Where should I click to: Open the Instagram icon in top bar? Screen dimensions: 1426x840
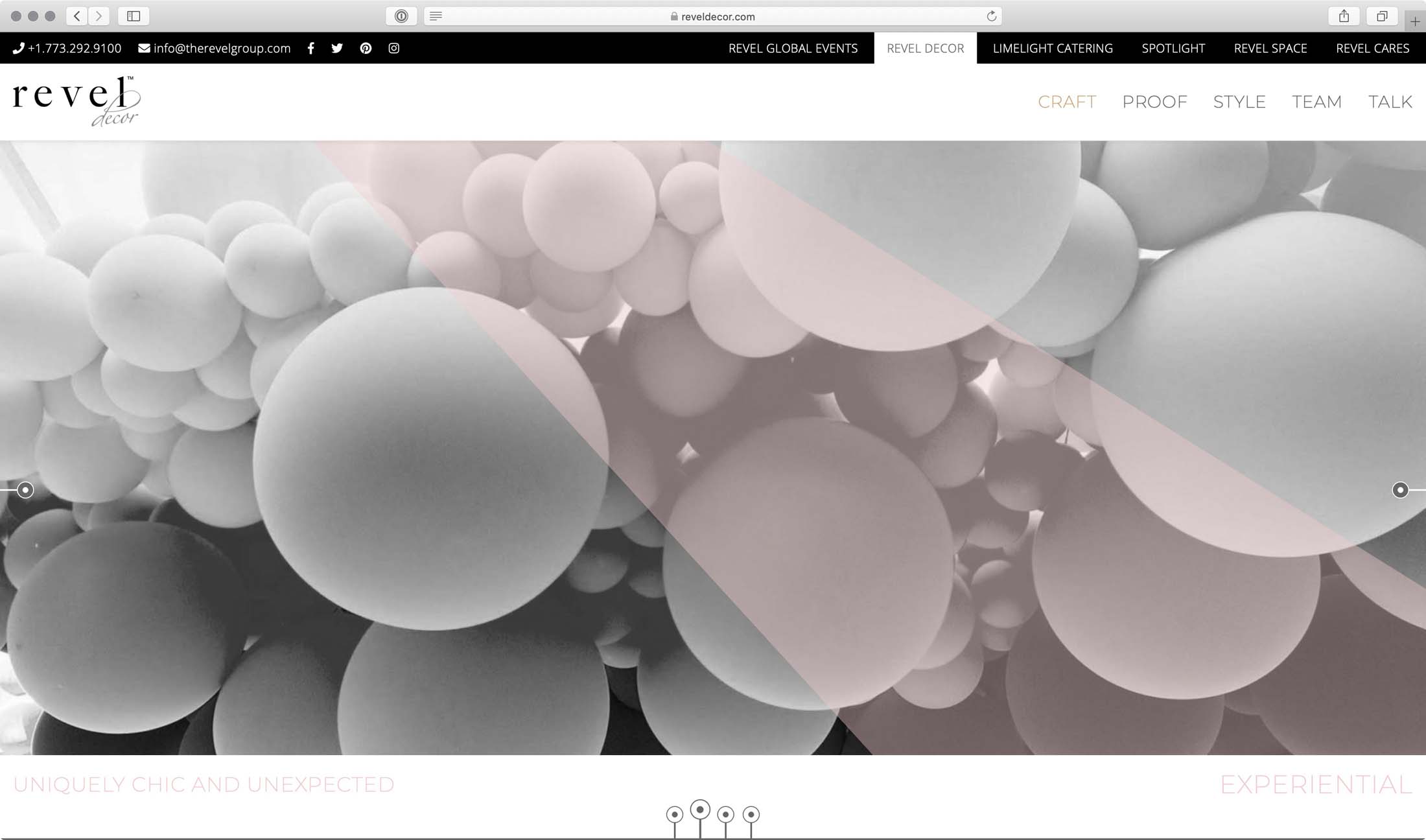(x=393, y=48)
